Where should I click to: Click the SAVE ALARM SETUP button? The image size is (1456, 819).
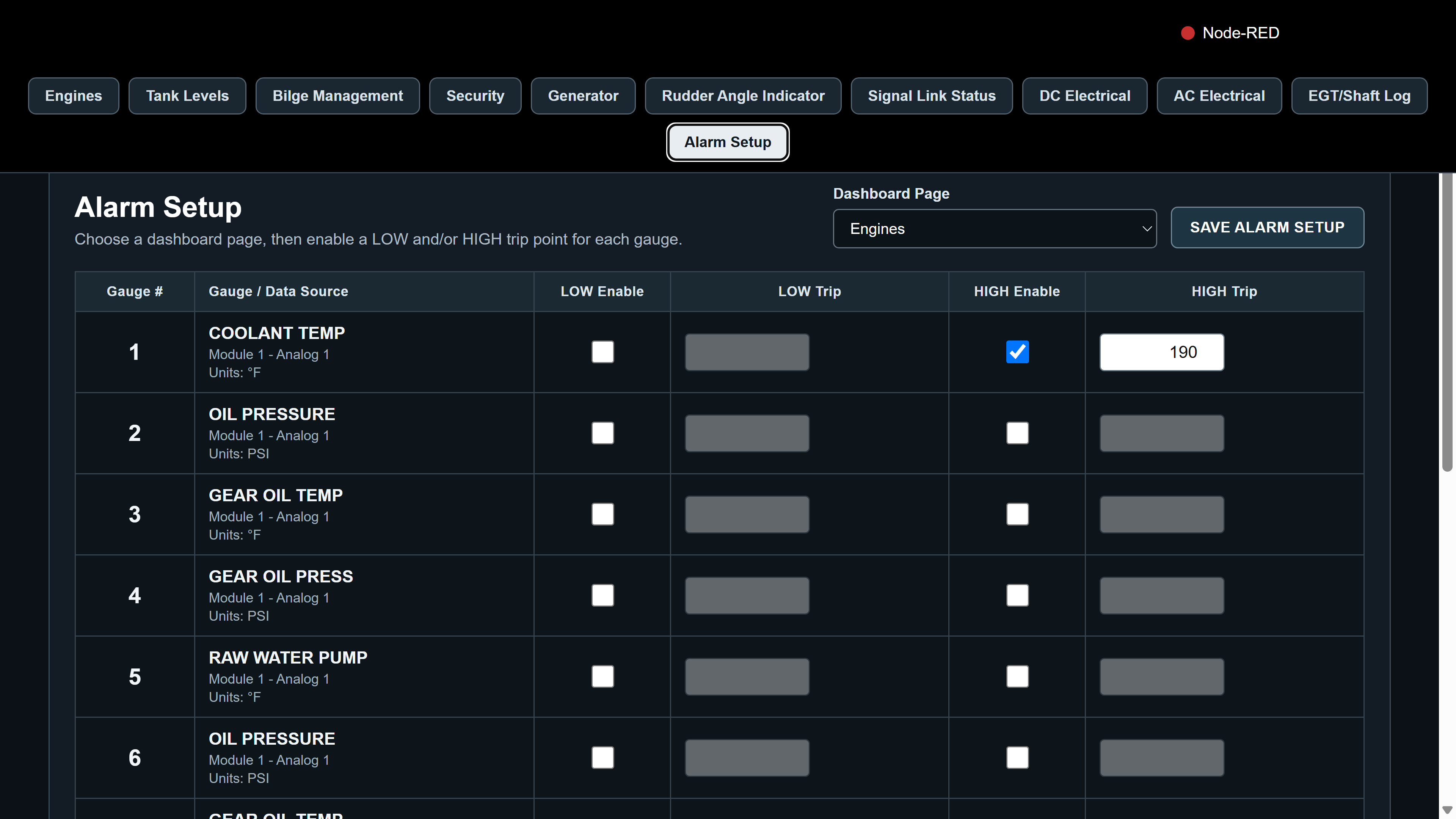pyautogui.click(x=1267, y=227)
